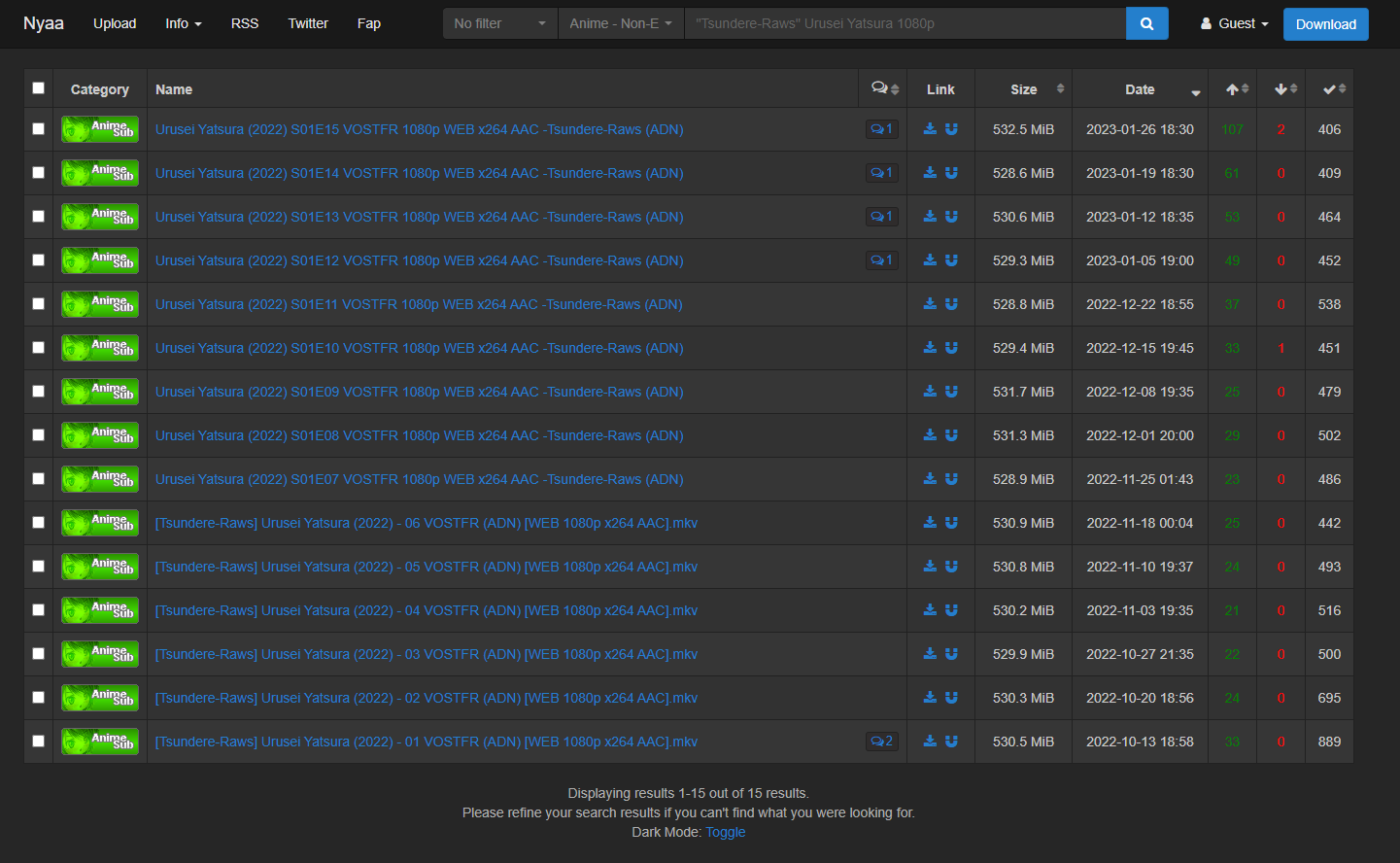Check the box for S01E14 row
The image size is (1400, 863).
pos(38,172)
